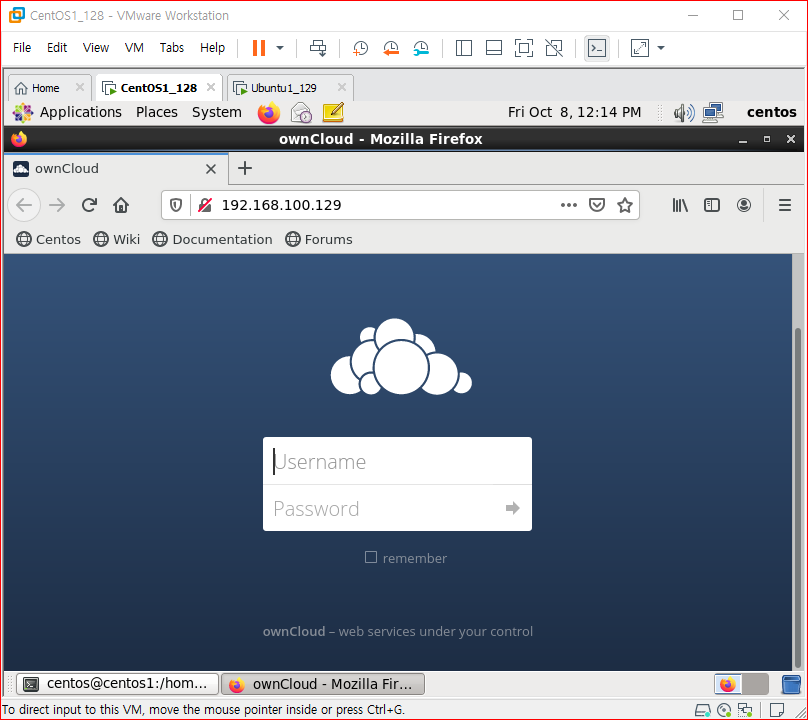Open the Documentation bookmark
808x720 pixels.
[x=212, y=239]
